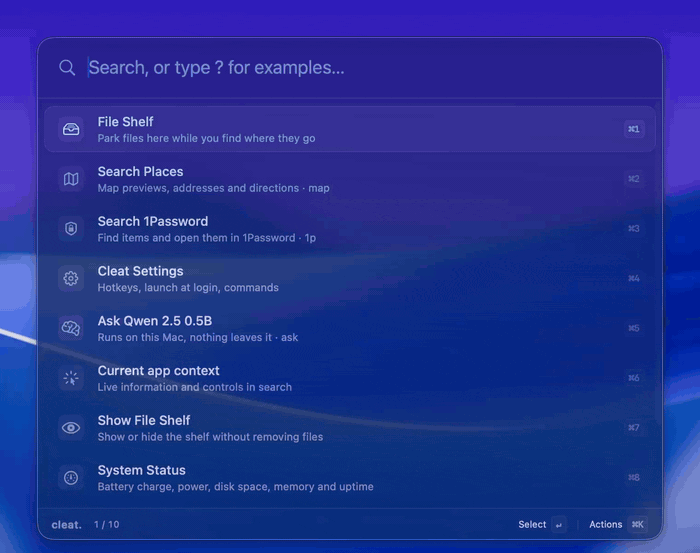Click the Search Places map icon
The width and height of the screenshot is (700, 553).
[x=71, y=179]
